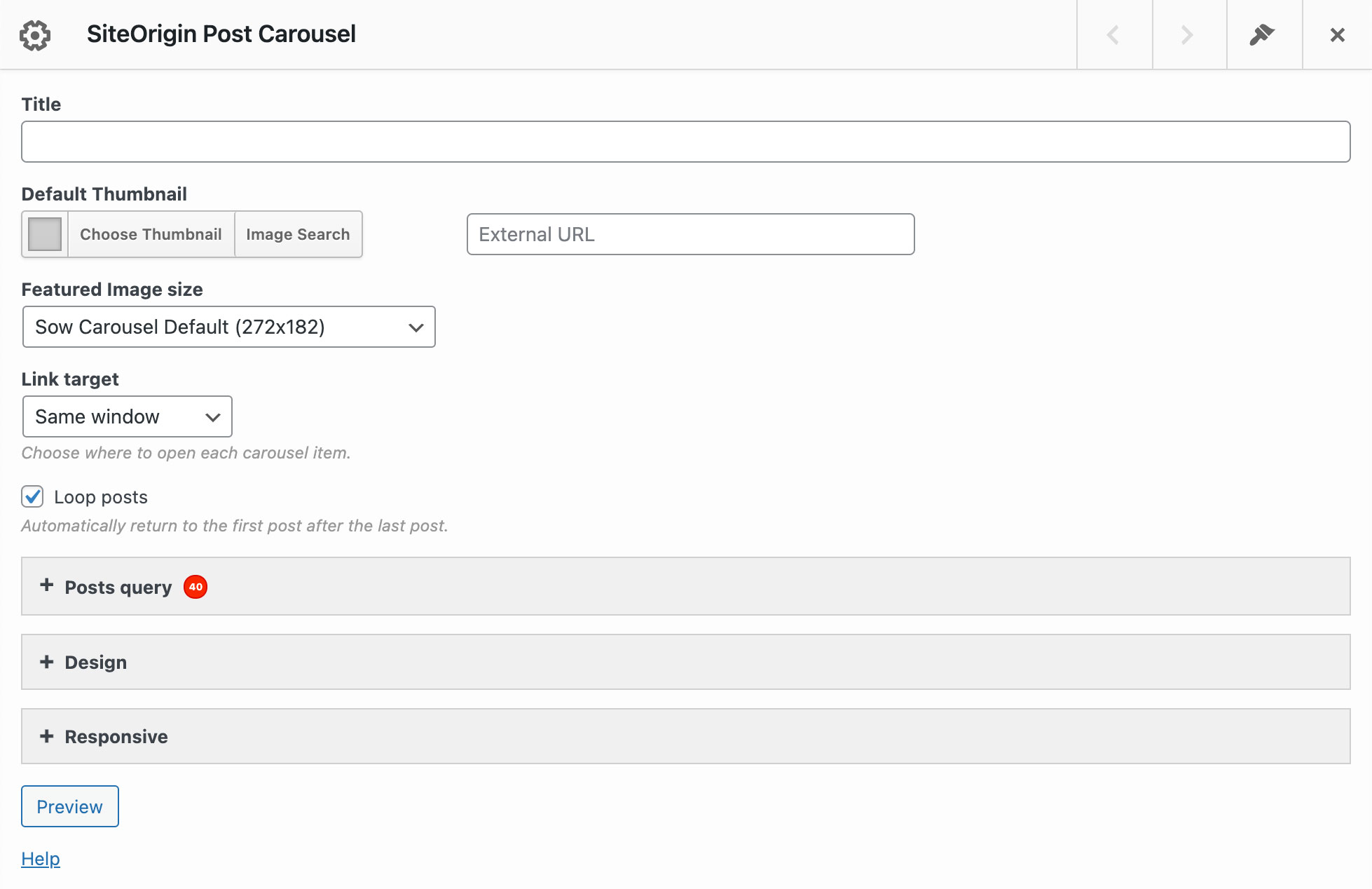Click the Posts query count badge
This screenshot has height=889, width=1372.
click(x=195, y=587)
